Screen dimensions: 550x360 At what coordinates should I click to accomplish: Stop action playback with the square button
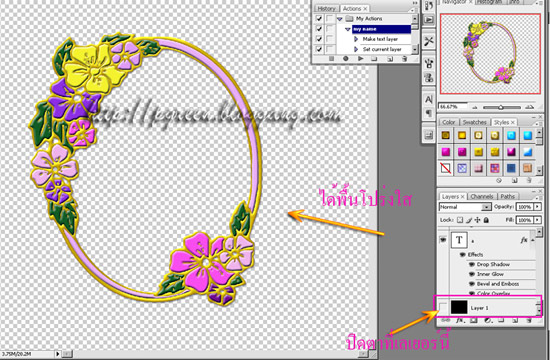(x=331, y=59)
